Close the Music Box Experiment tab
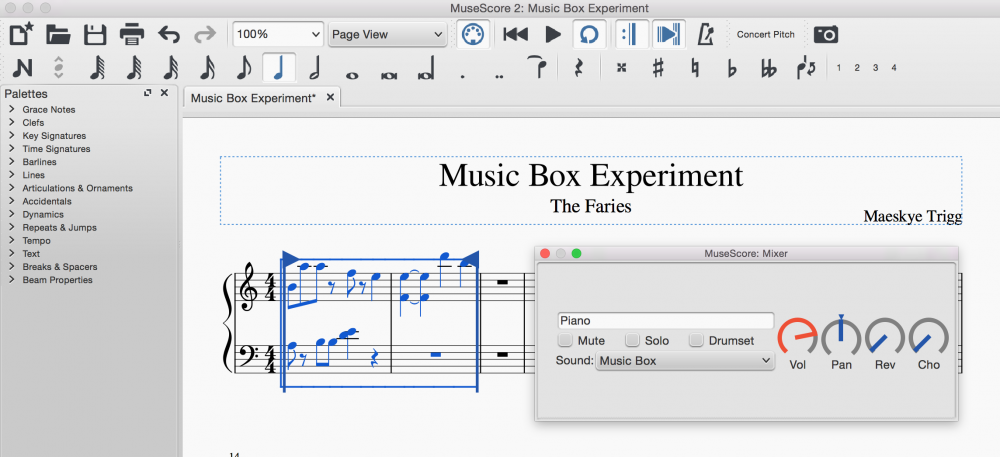1000x457 pixels. click(330, 98)
